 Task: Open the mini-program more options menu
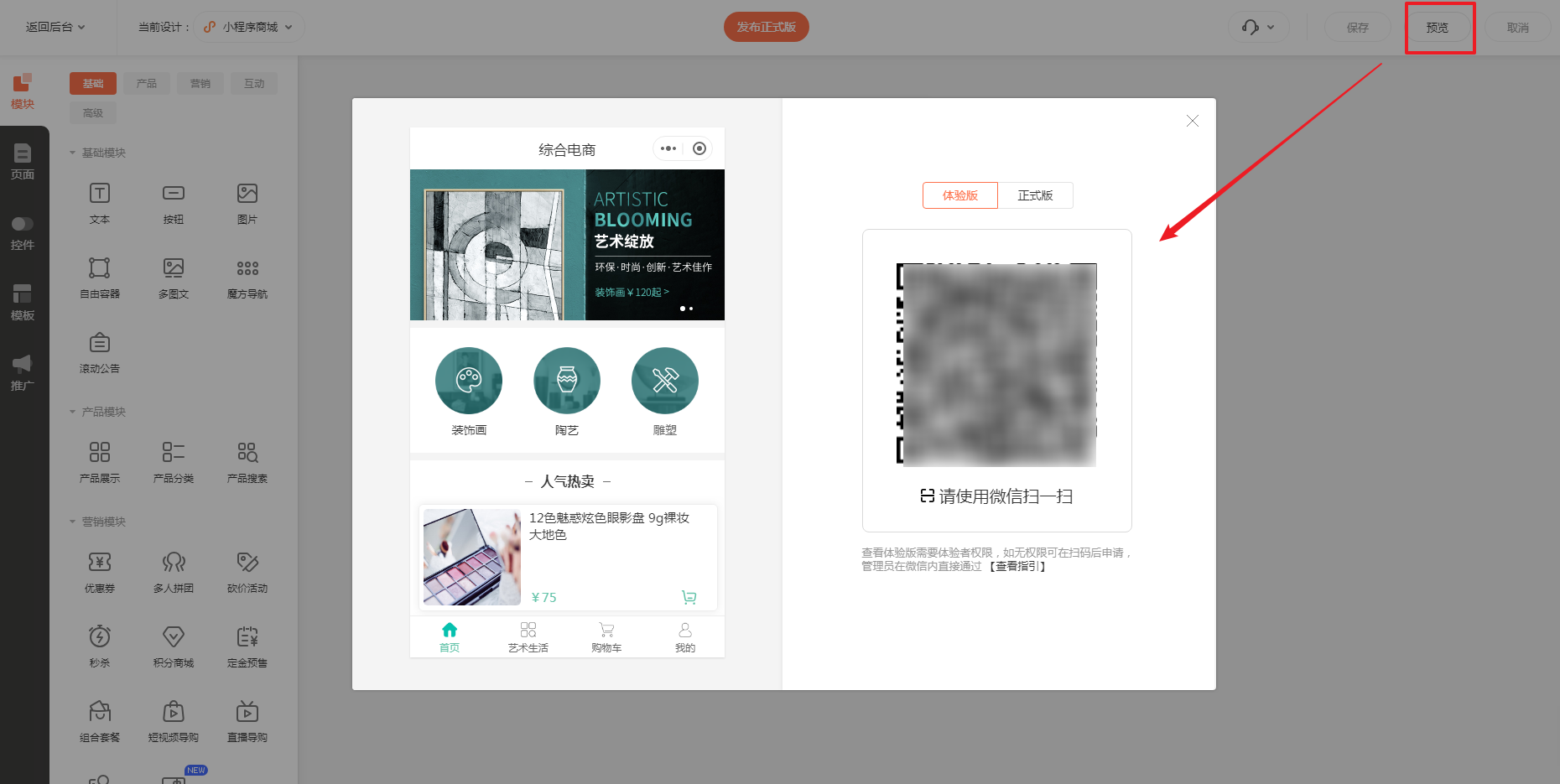click(668, 148)
